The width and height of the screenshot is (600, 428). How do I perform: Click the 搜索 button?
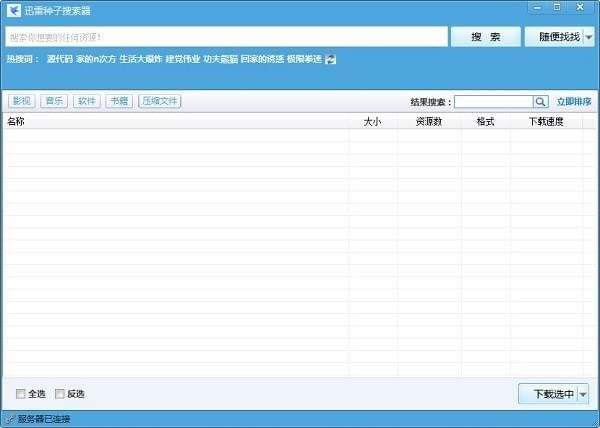coord(486,37)
